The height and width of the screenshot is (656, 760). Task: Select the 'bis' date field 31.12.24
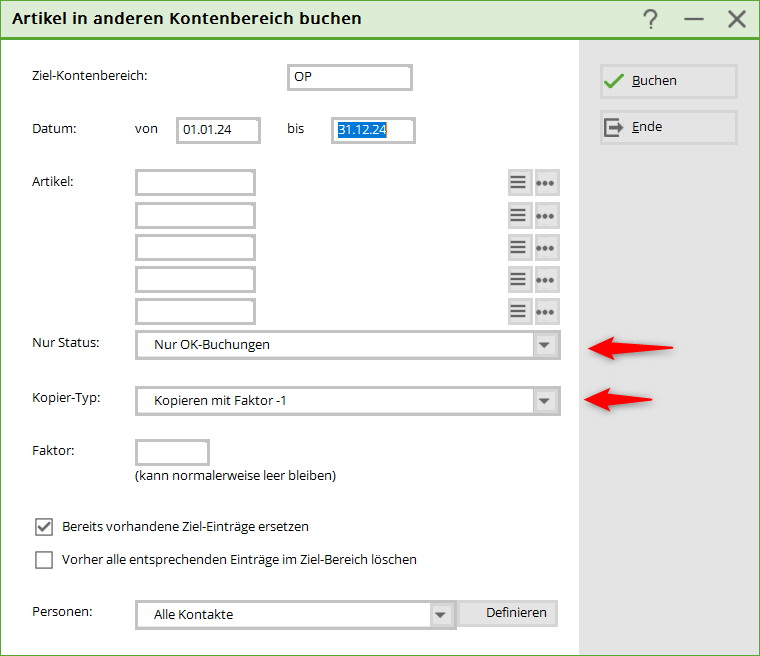click(x=372, y=130)
